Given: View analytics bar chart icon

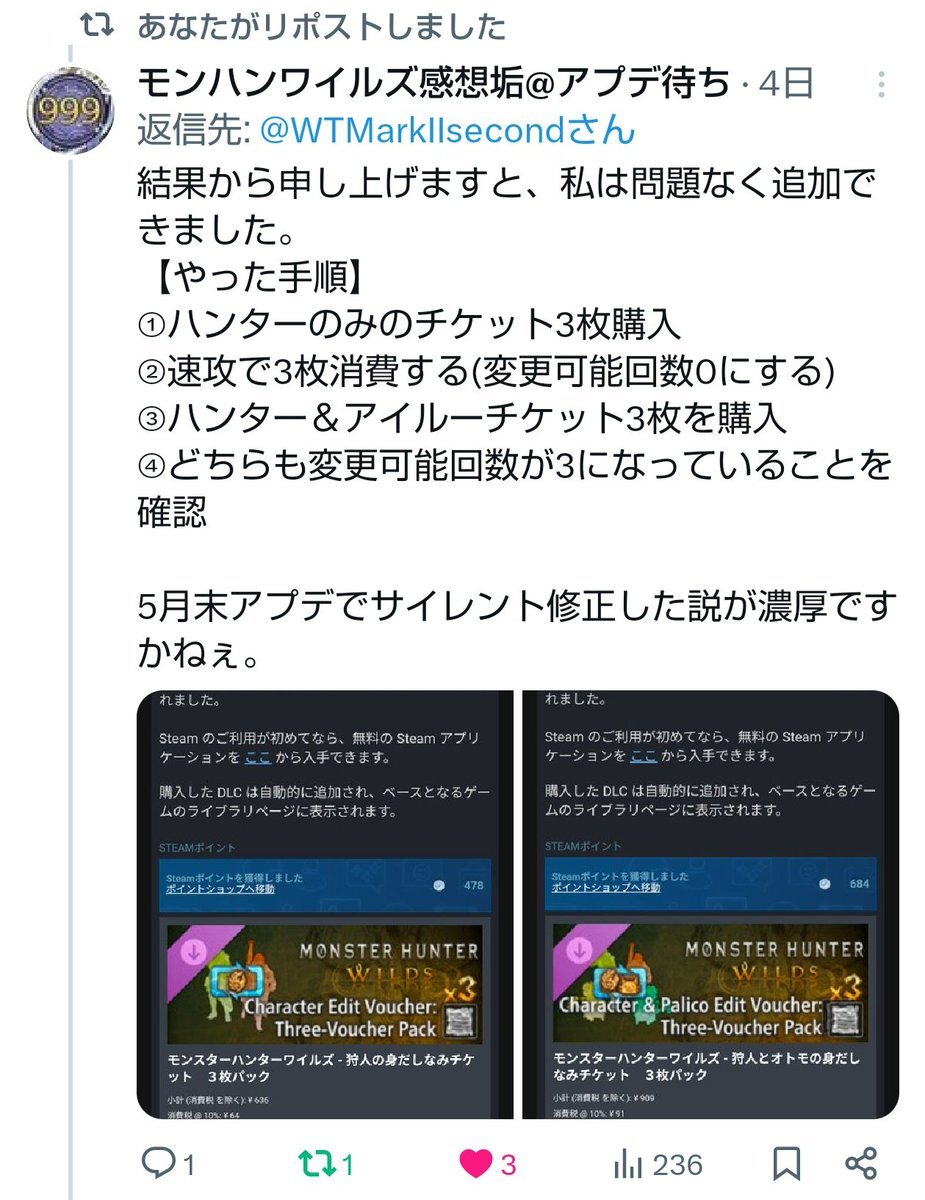Looking at the screenshot, I should pyautogui.click(x=627, y=1164).
